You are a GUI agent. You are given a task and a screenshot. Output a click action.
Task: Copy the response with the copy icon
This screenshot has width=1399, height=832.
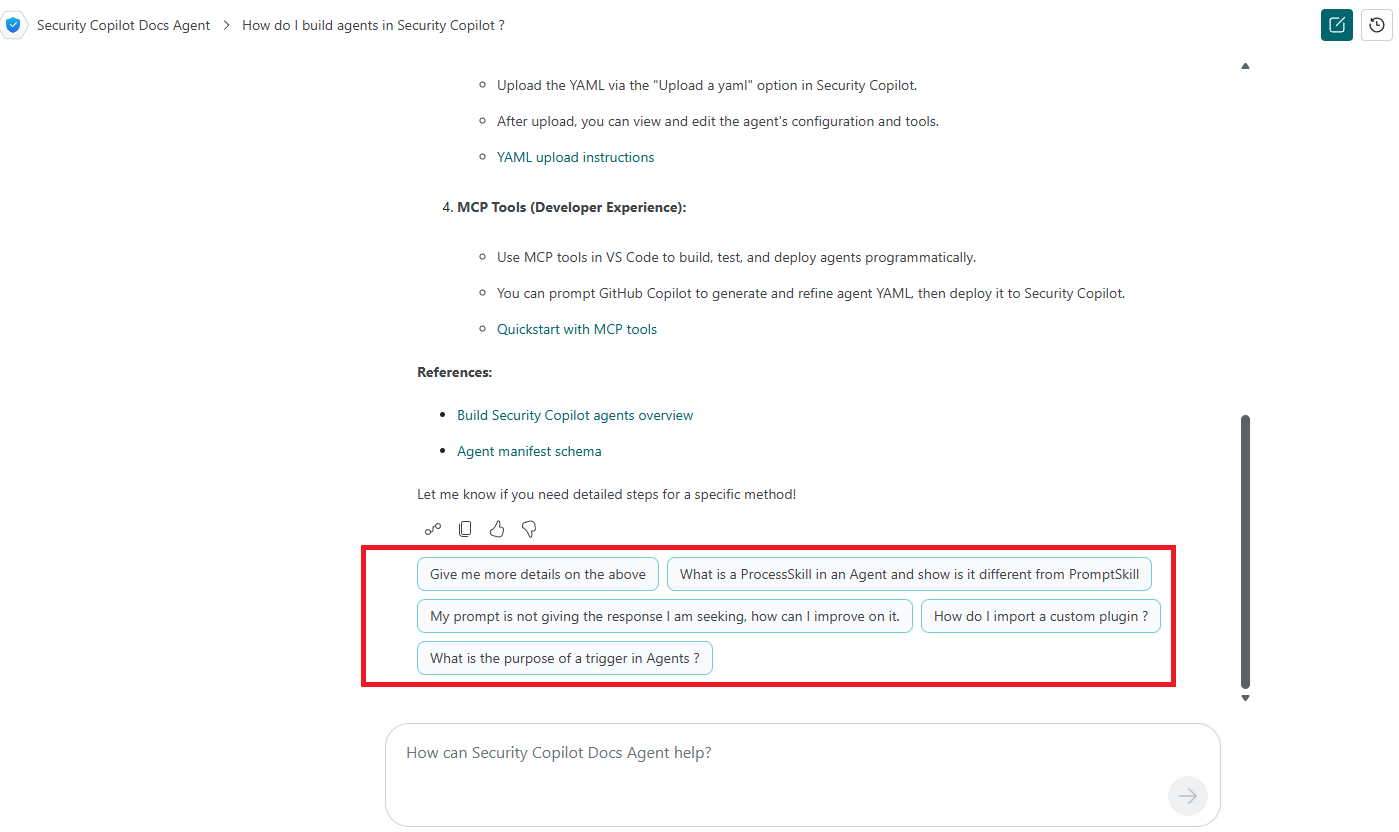coord(465,529)
